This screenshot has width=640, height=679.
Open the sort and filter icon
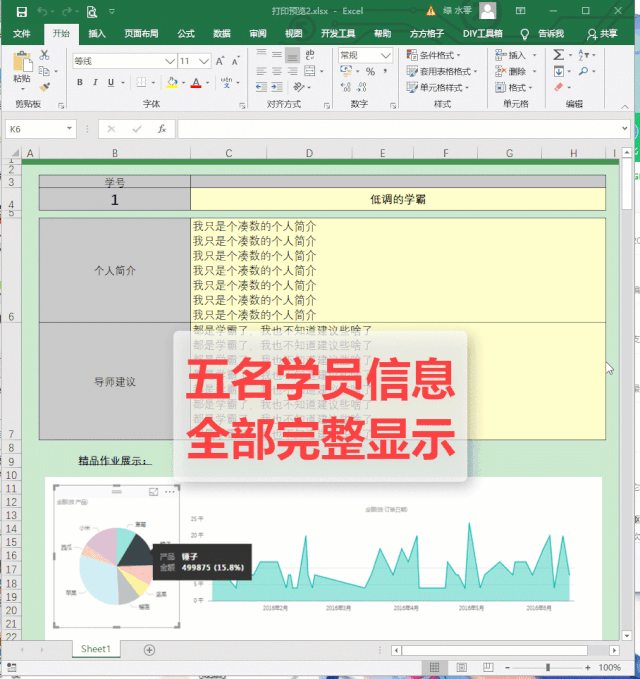[x=583, y=55]
